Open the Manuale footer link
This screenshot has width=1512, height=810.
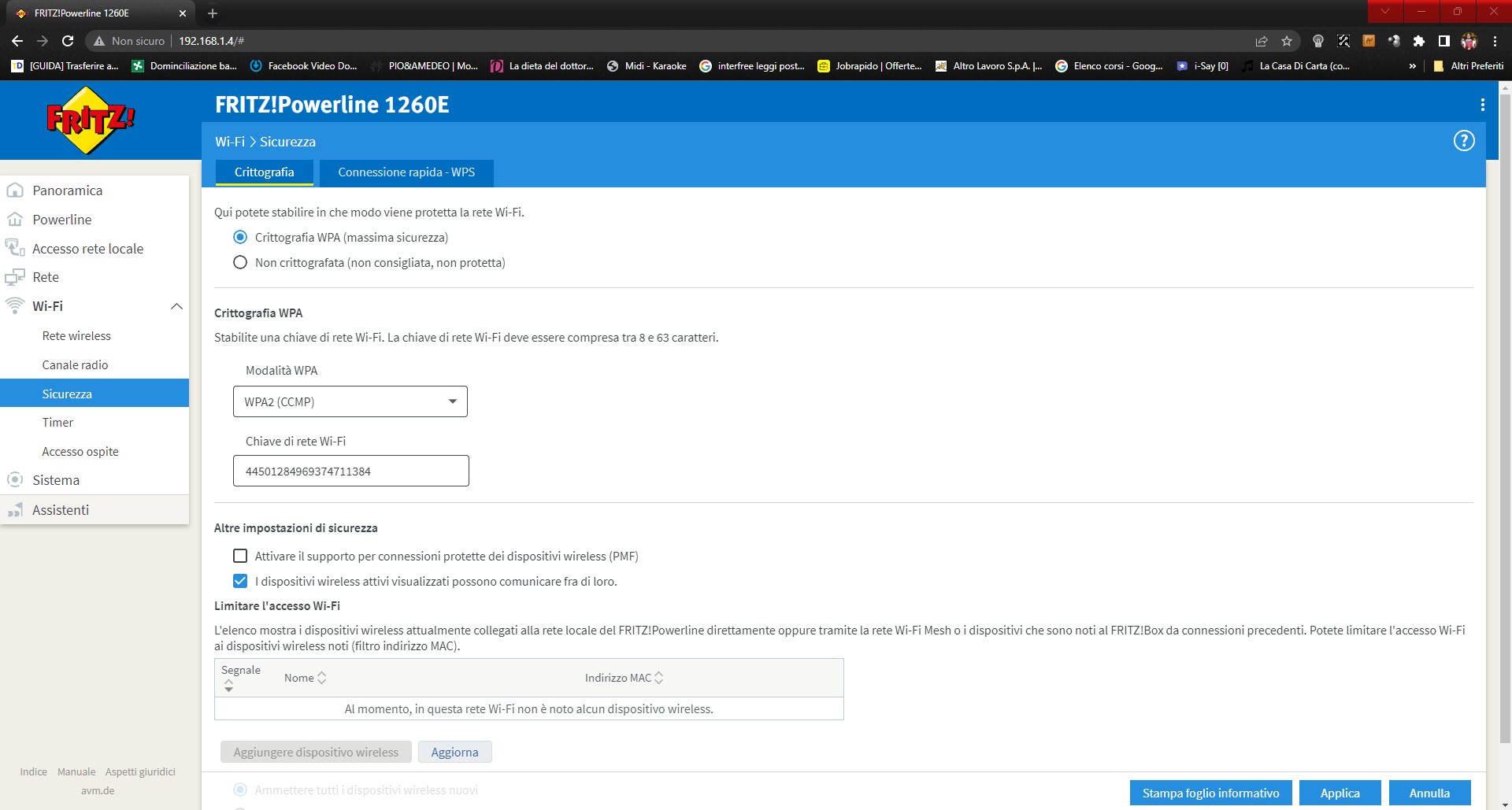coord(76,771)
